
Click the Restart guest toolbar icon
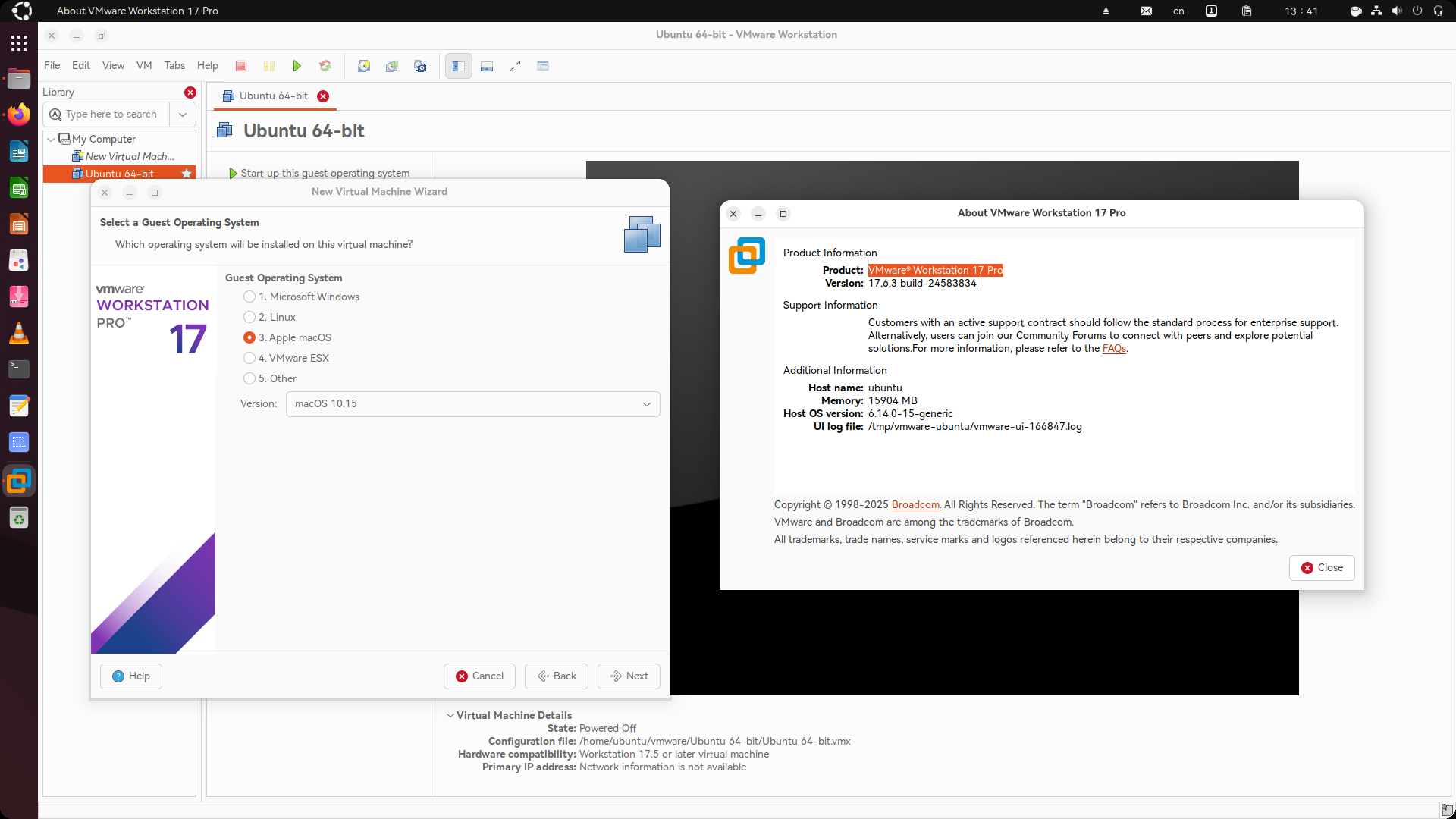[325, 66]
